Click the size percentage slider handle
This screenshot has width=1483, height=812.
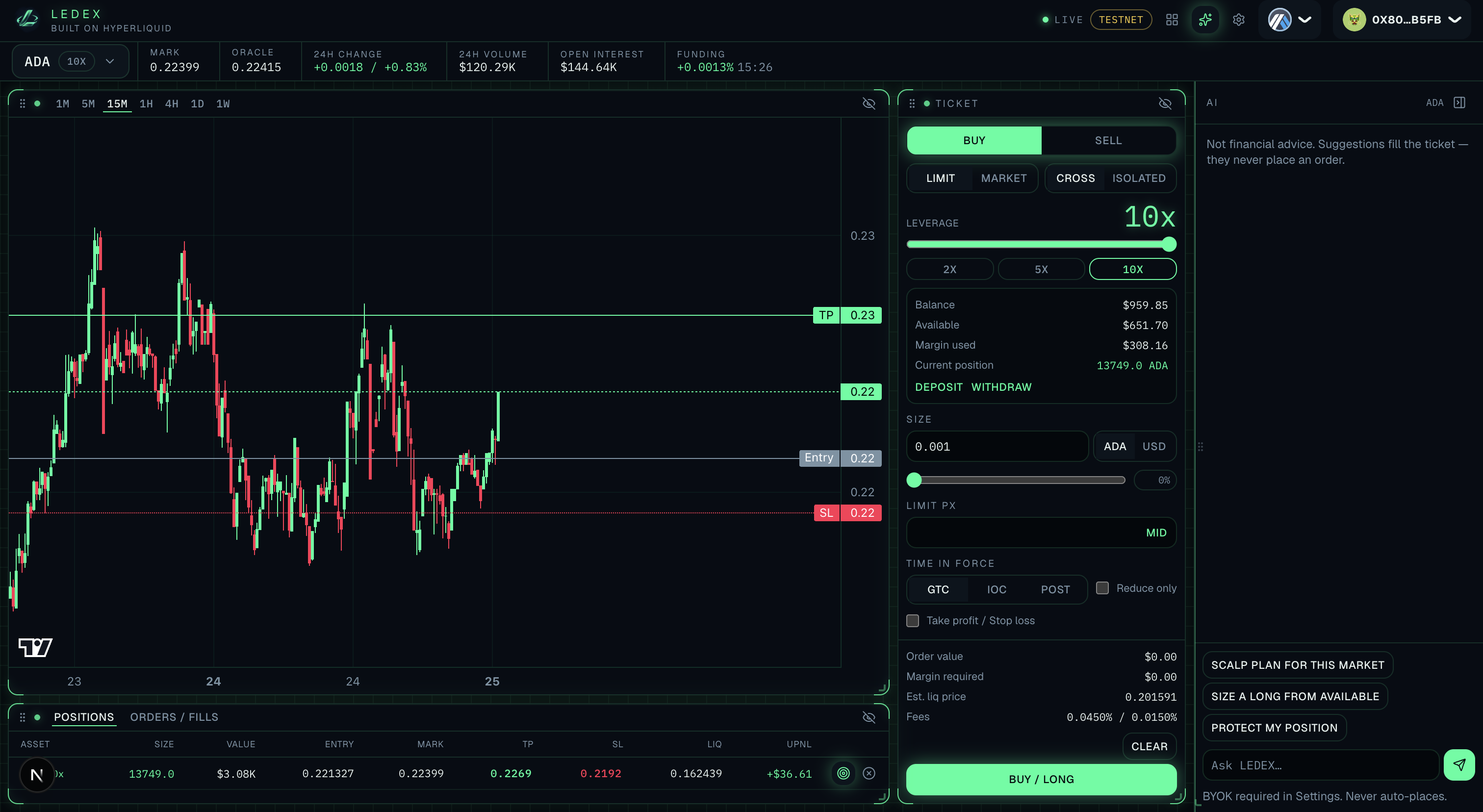coord(914,480)
